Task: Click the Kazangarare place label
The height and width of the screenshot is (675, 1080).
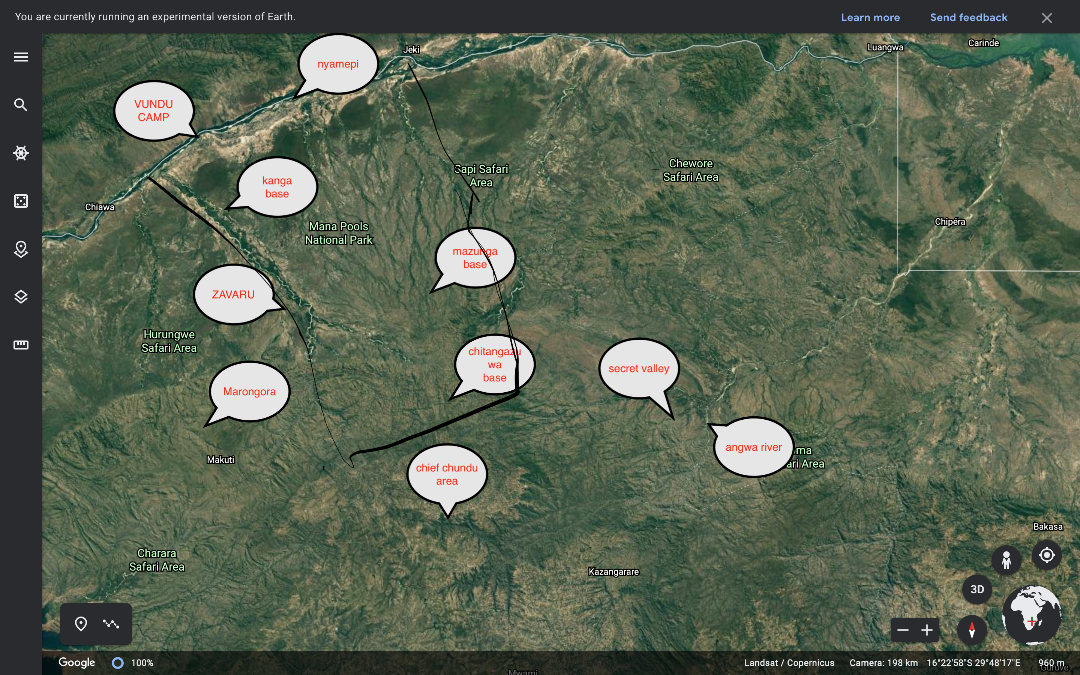Action: (x=614, y=572)
